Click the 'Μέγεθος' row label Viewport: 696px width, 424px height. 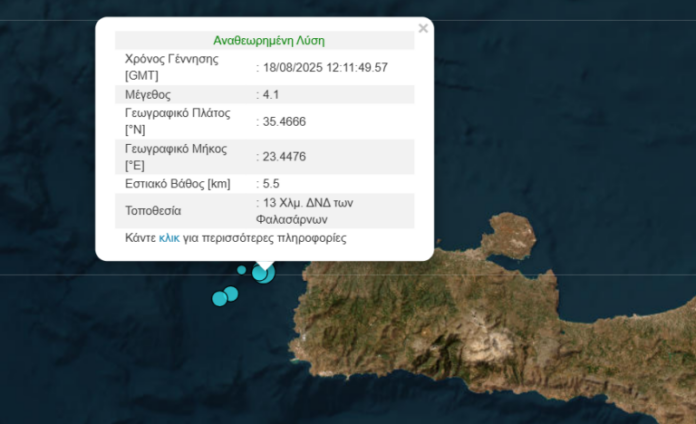coord(148,95)
